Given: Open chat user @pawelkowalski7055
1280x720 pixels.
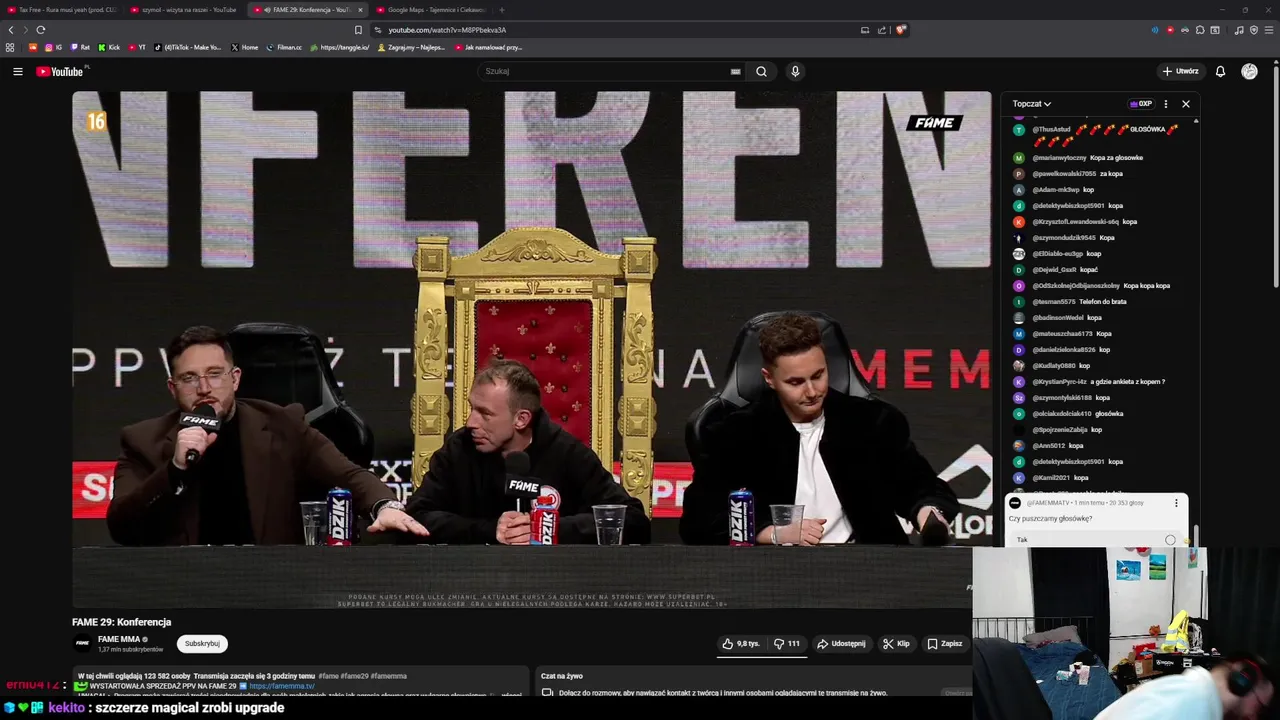Looking at the screenshot, I should [1064, 174].
